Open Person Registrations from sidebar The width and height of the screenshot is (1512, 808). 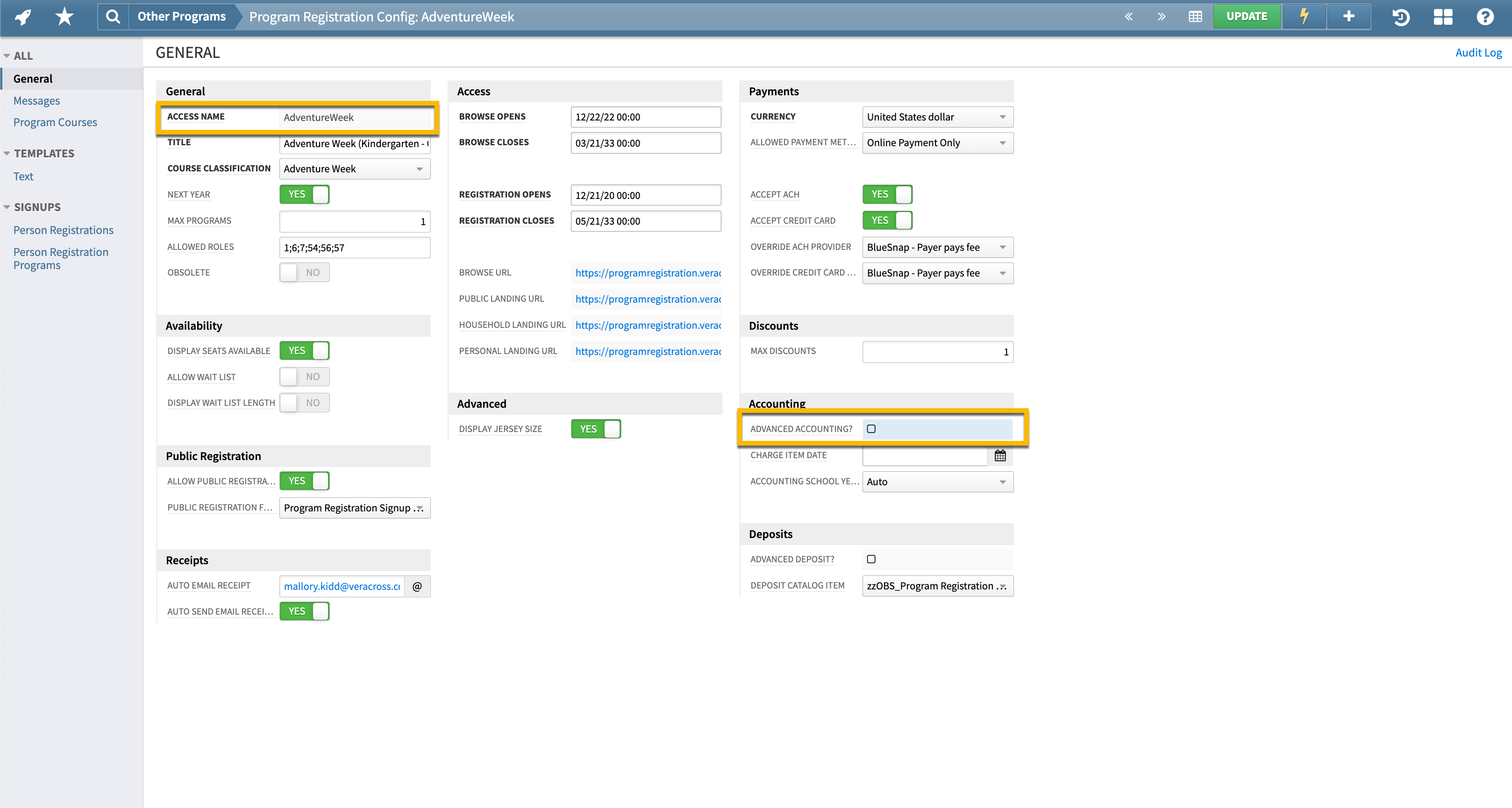click(x=64, y=229)
